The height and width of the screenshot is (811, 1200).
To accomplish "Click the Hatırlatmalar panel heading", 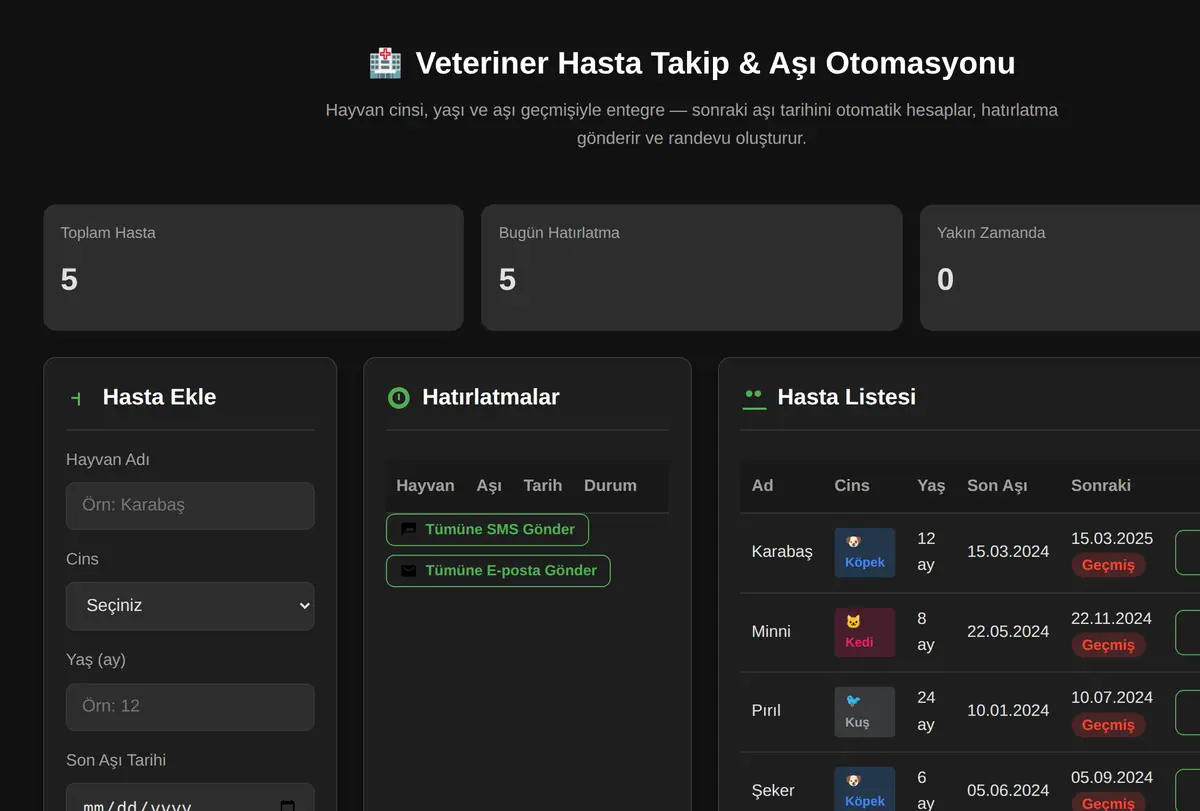I will click(491, 398).
